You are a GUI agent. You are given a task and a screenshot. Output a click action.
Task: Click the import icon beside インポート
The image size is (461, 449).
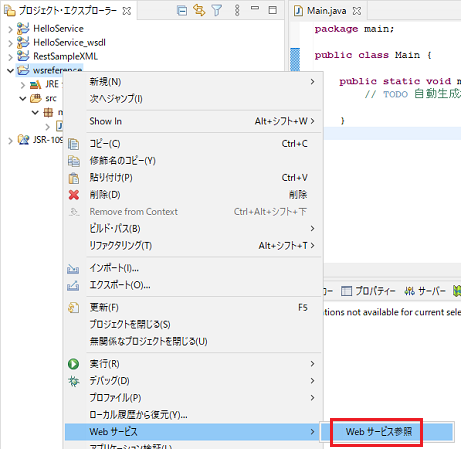coord(73,269)
